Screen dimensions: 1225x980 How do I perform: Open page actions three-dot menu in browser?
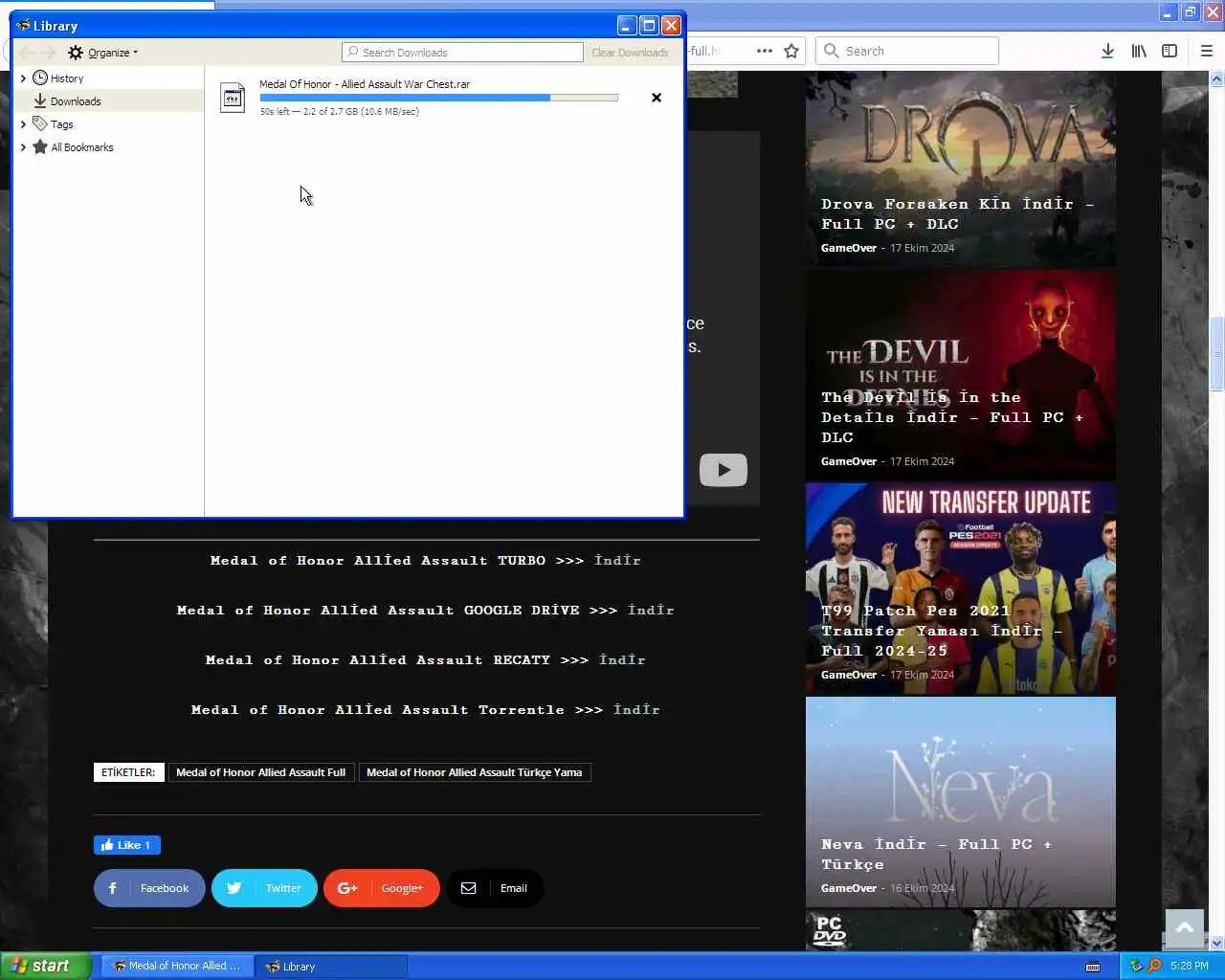pos(765,51)
